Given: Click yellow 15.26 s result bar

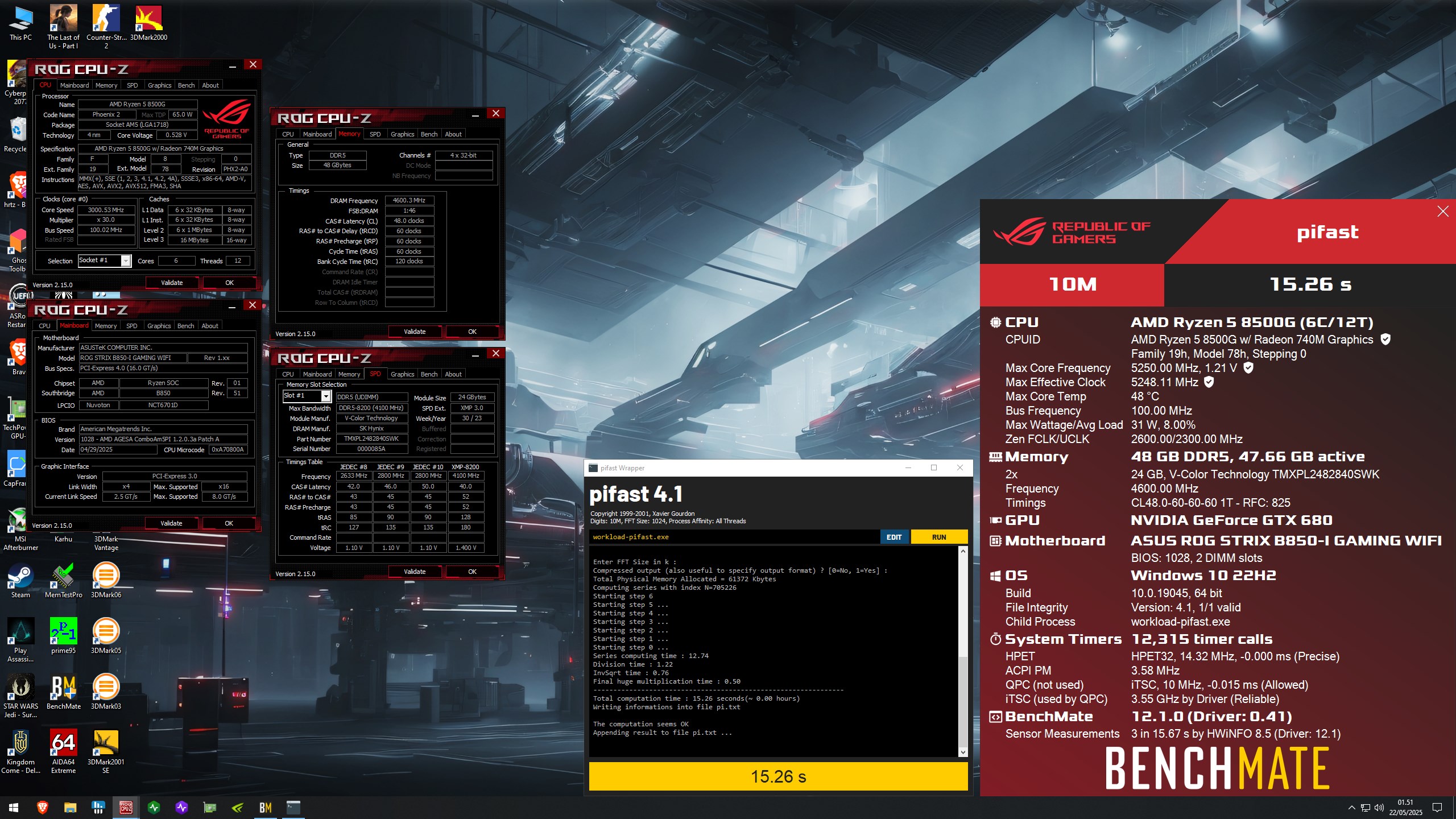Looking at the screenshot, I should tap(778, 776).
